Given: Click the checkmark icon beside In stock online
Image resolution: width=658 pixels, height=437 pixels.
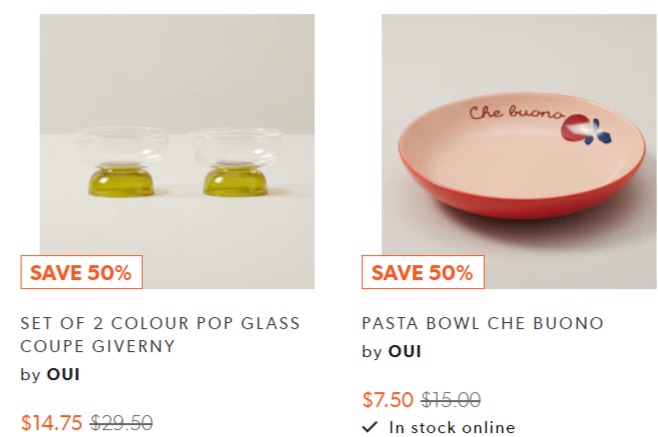Looking at the screenshot, I should [x=370, y=427].
